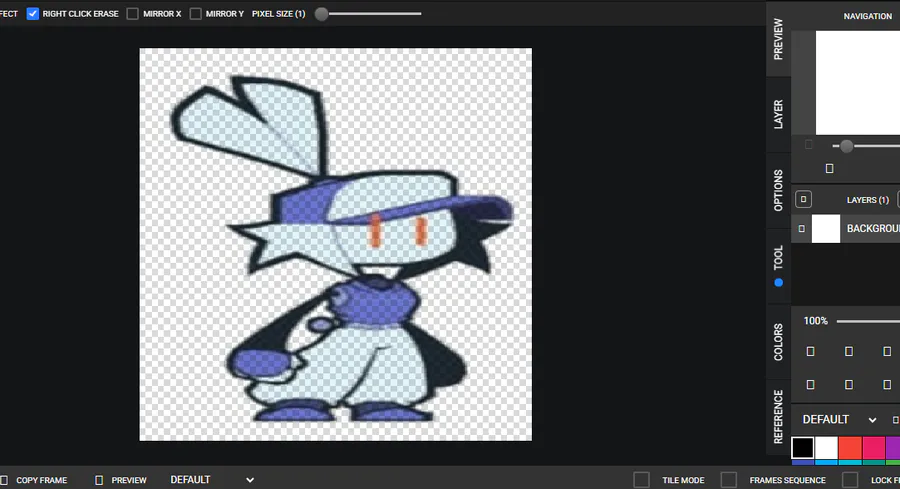Click the MIRROR X label

162,14
